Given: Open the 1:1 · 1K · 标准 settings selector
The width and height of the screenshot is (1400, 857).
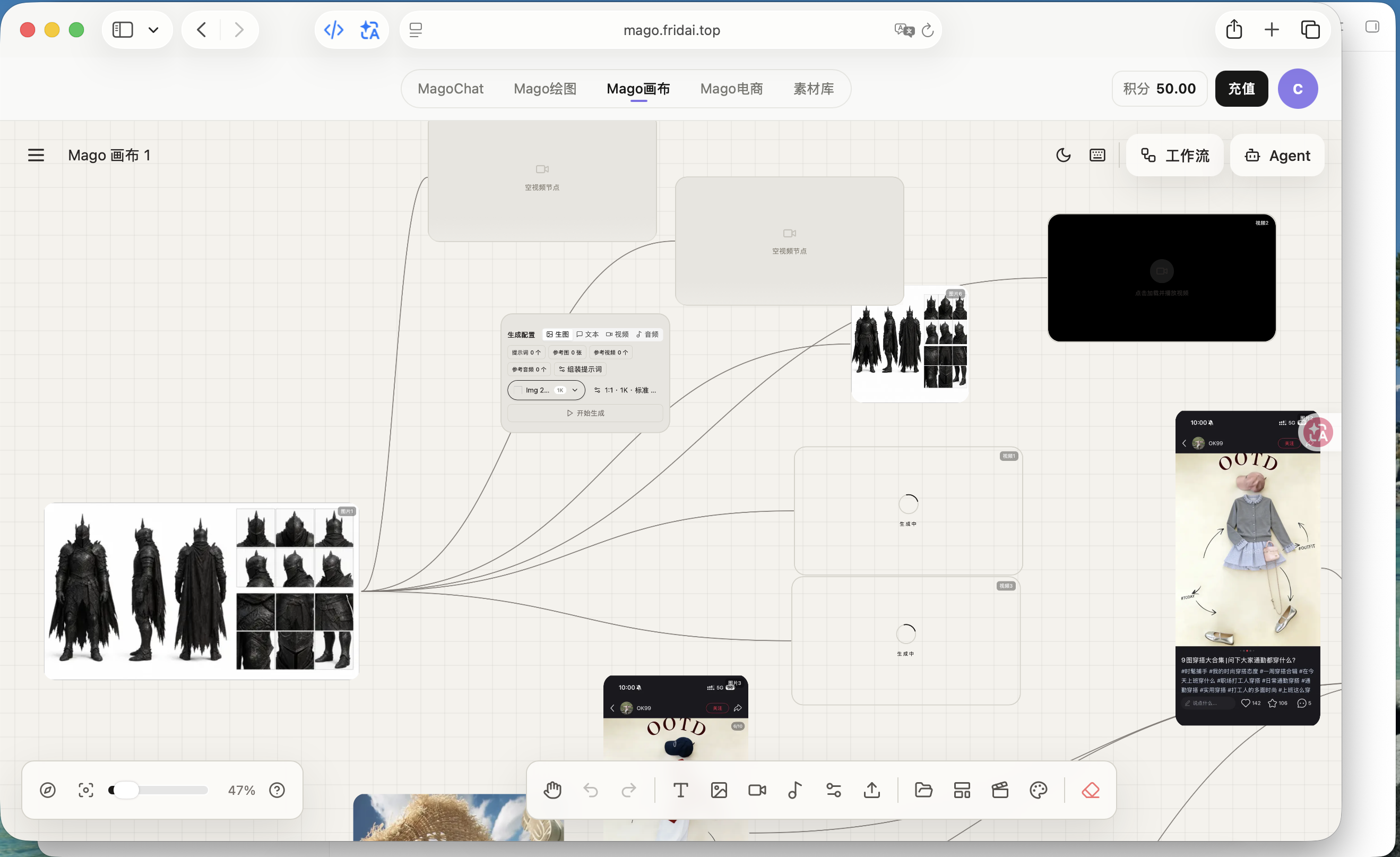Looking at the screenshot, I should tap(625, 390).
